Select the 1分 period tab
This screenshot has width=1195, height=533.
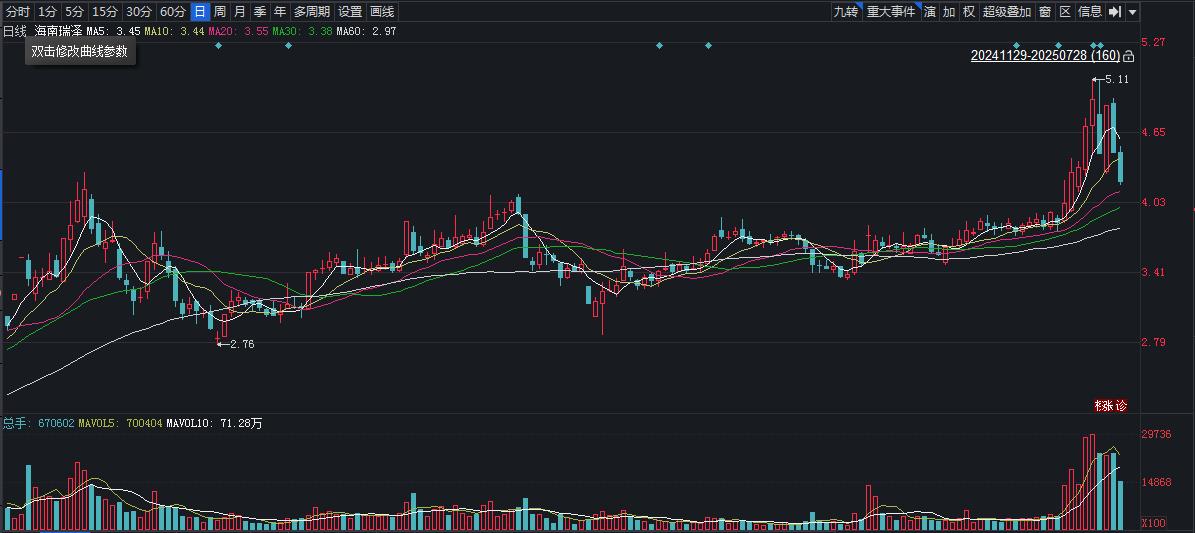[47, 11]
